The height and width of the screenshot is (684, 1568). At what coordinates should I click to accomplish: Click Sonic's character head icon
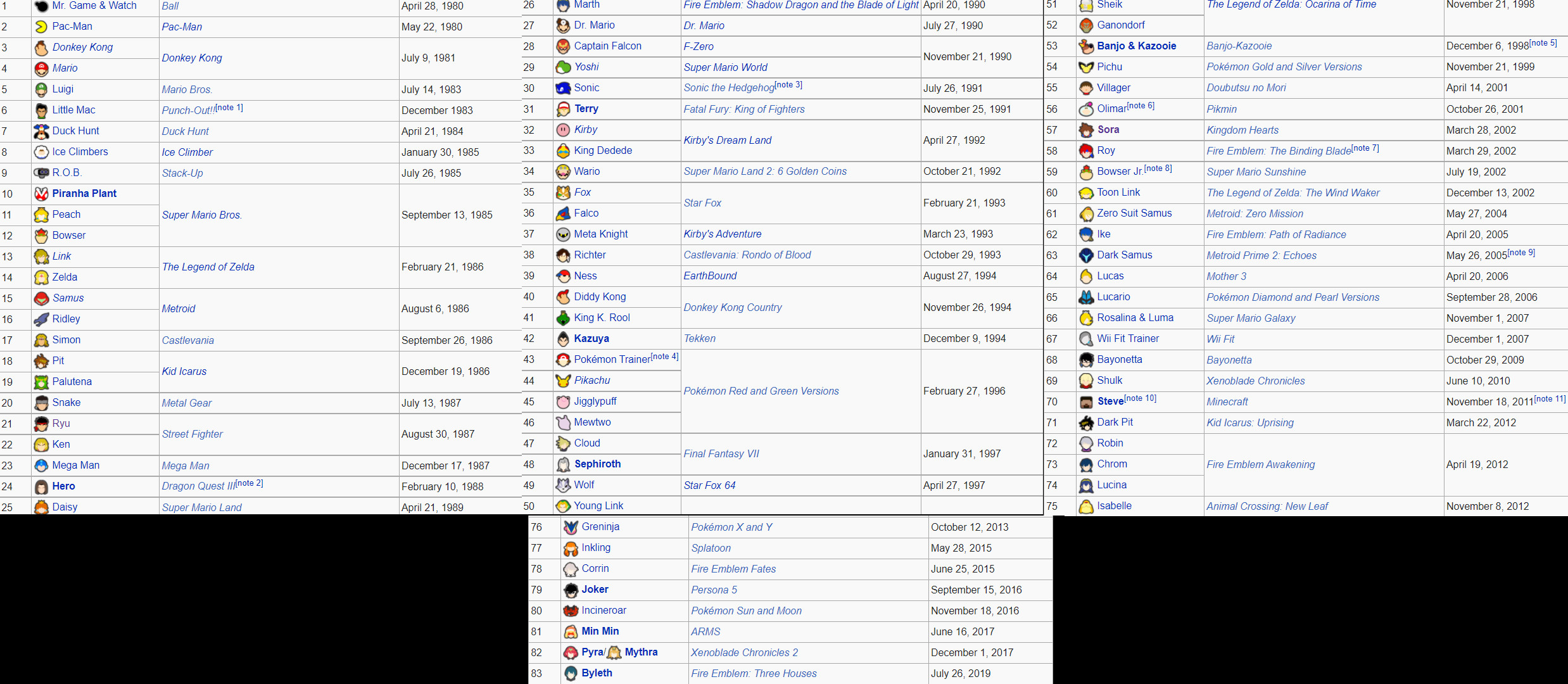click(563, 88)
